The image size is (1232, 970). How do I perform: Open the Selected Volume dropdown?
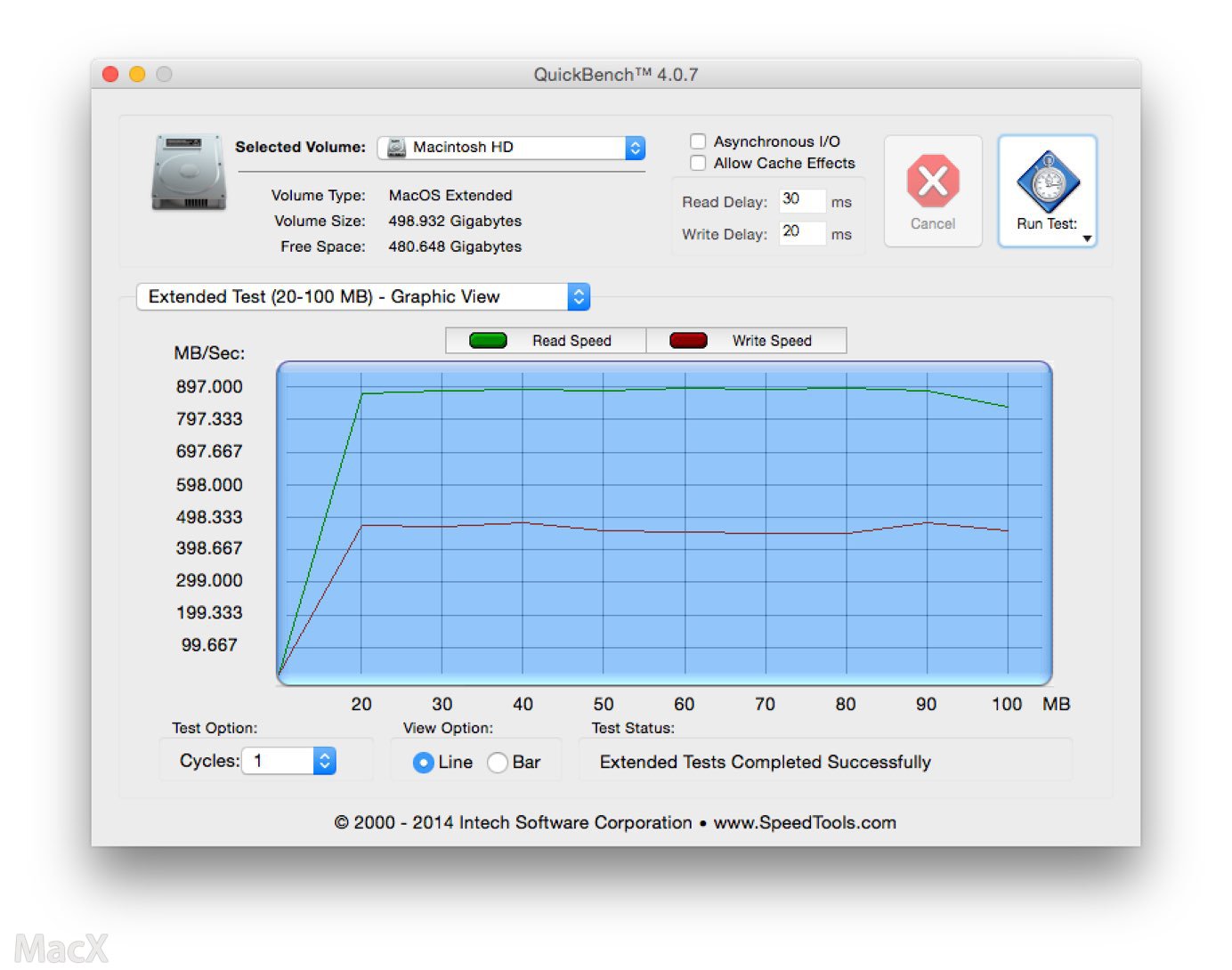(x=511, y=148)
